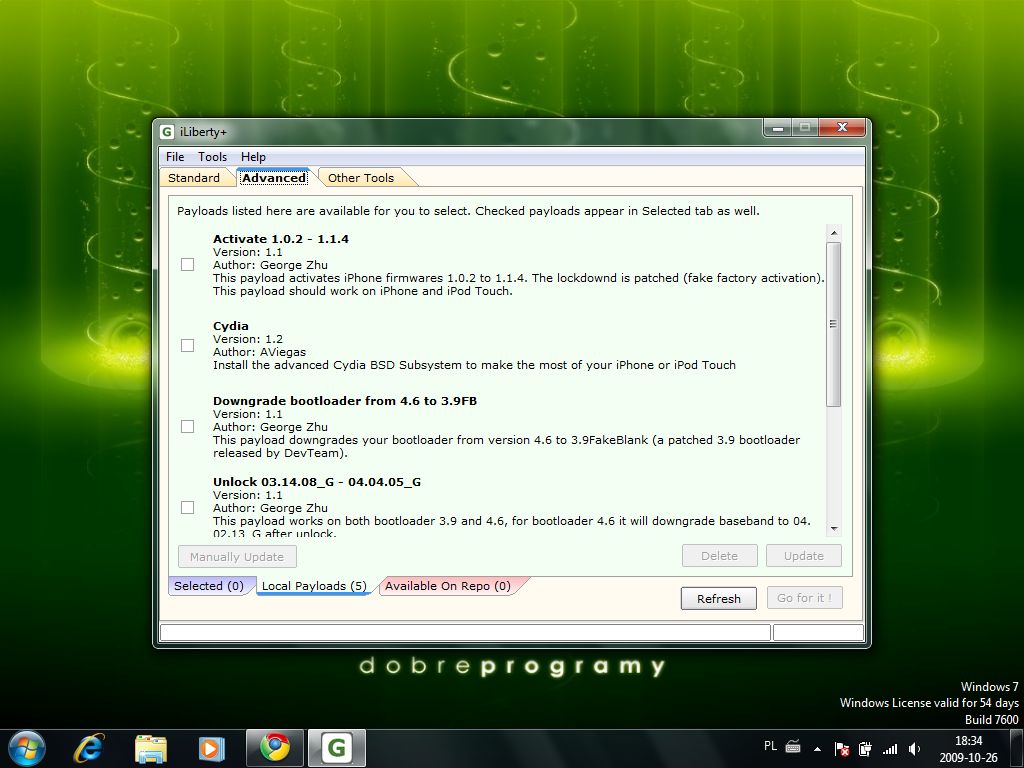Viewport: 1024px width, 768px height.
Task: Click the Refresh button
Action: pyautogui.click(x=718, y=598)
